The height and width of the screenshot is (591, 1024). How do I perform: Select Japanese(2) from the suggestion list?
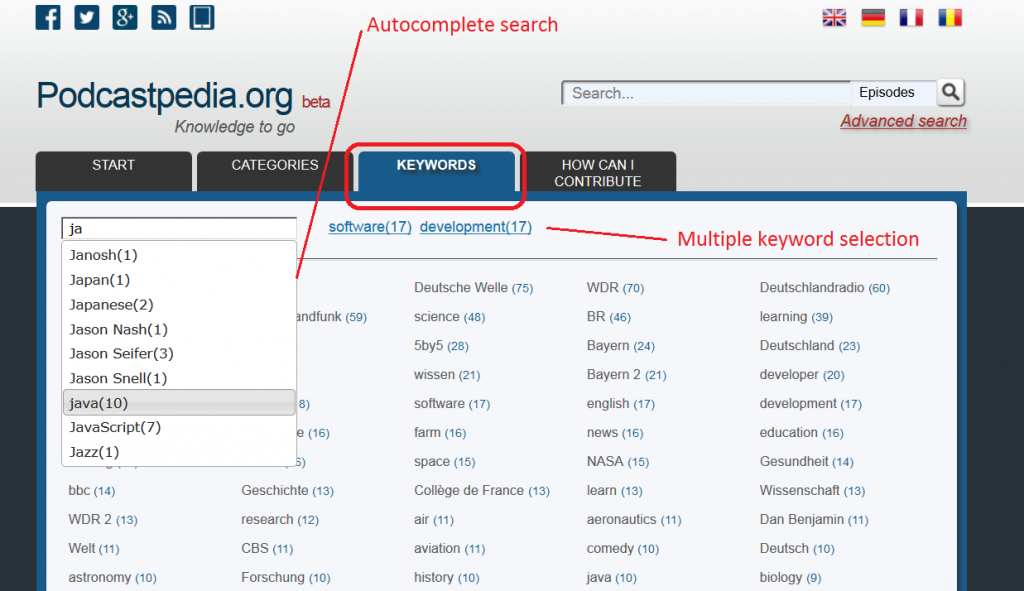pos(111,304)
